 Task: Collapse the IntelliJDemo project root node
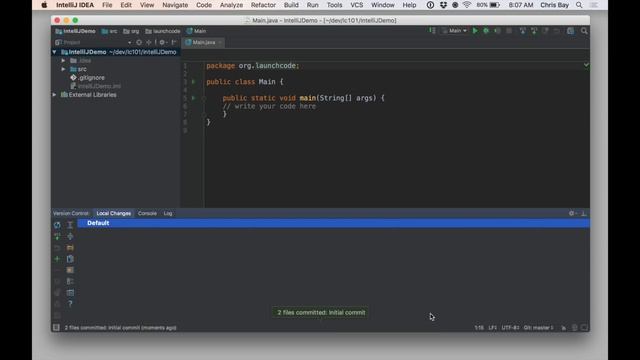pyautogui.click(x=54, y=52)
